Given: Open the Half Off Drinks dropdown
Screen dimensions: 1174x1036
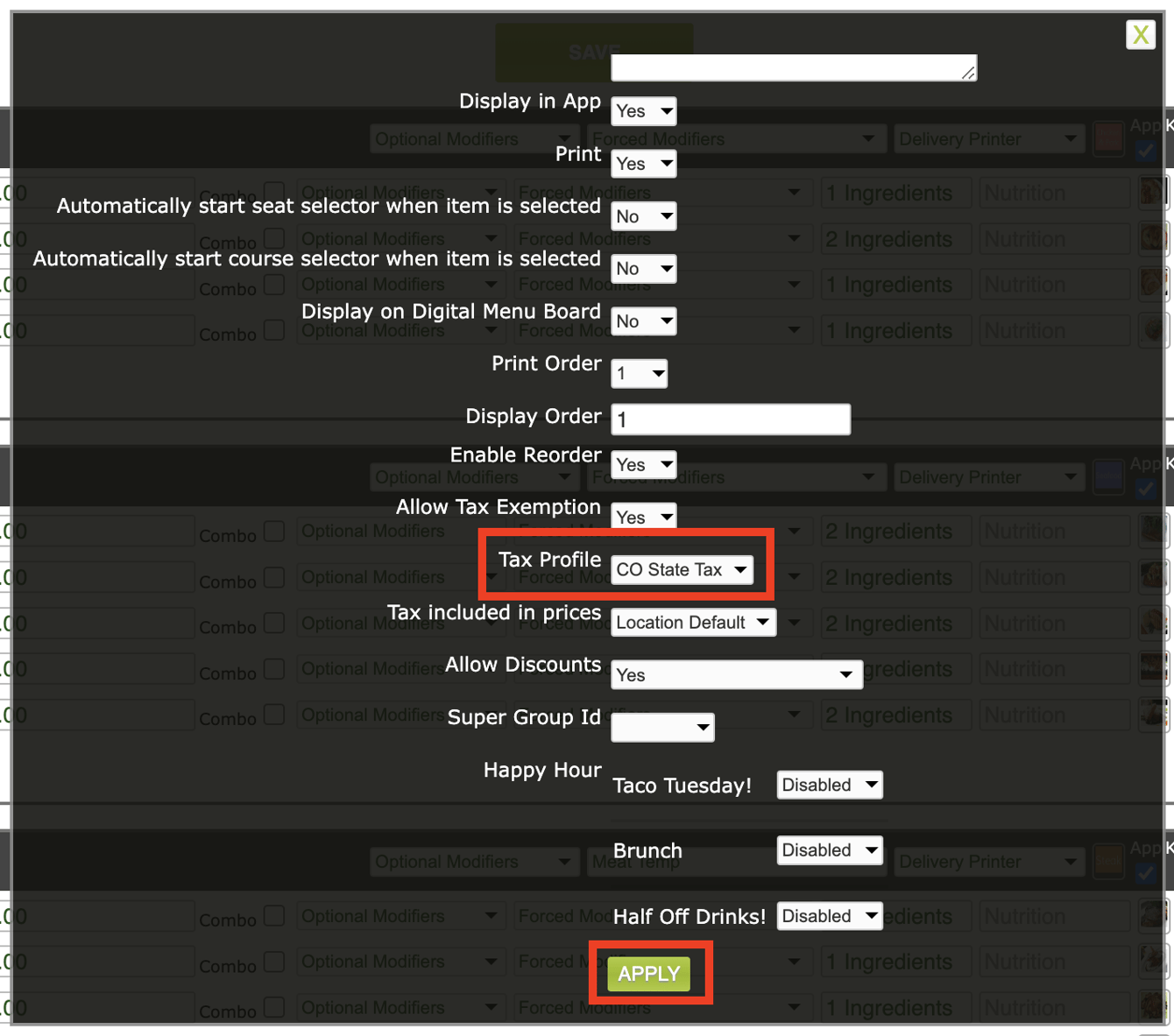Looking at the screenshot, I should (829, 916).
